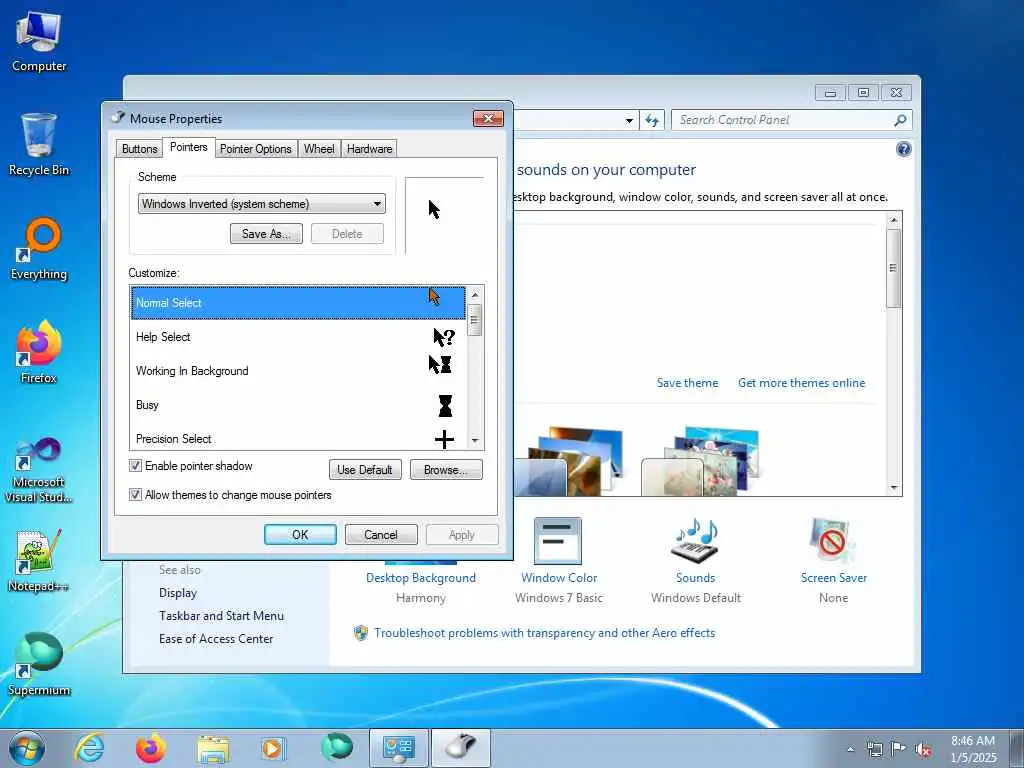Switch to the Mouse Properties taskbar button
This screenshot has height=768, width=1024.
click(x=462, y=748)
